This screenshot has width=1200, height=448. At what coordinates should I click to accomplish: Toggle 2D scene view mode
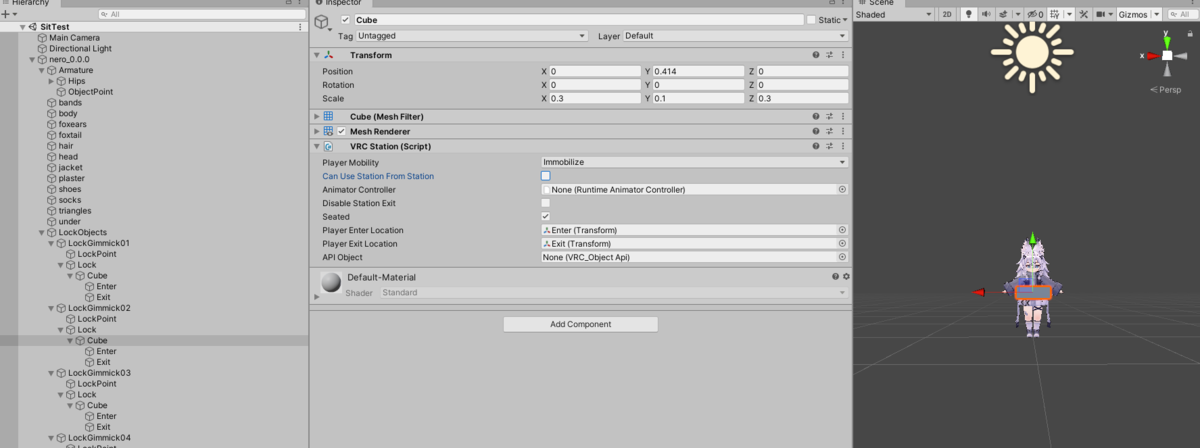tap(947, 14)
